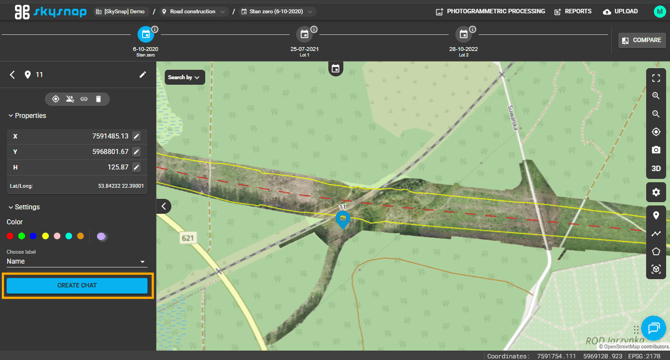Collapse the Settings section
Image resolution: width=670 pixels, height=360 pixels.
pos(24,207)
